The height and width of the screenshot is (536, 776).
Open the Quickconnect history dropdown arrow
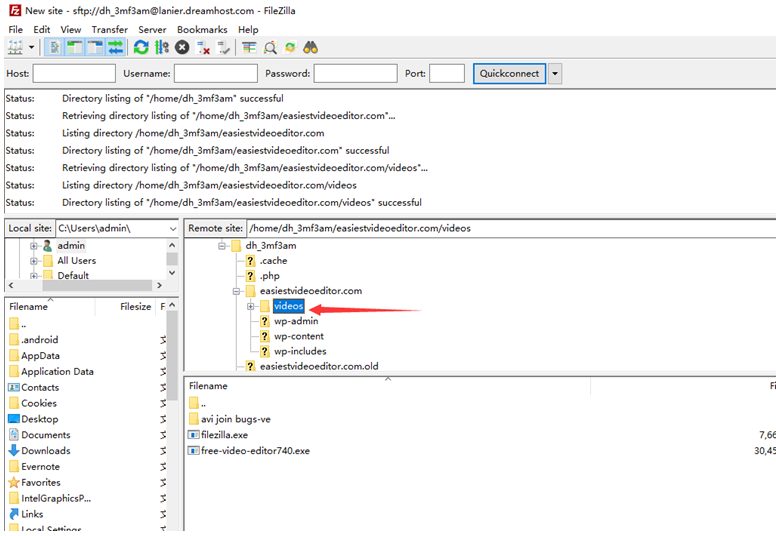point(555,73)
